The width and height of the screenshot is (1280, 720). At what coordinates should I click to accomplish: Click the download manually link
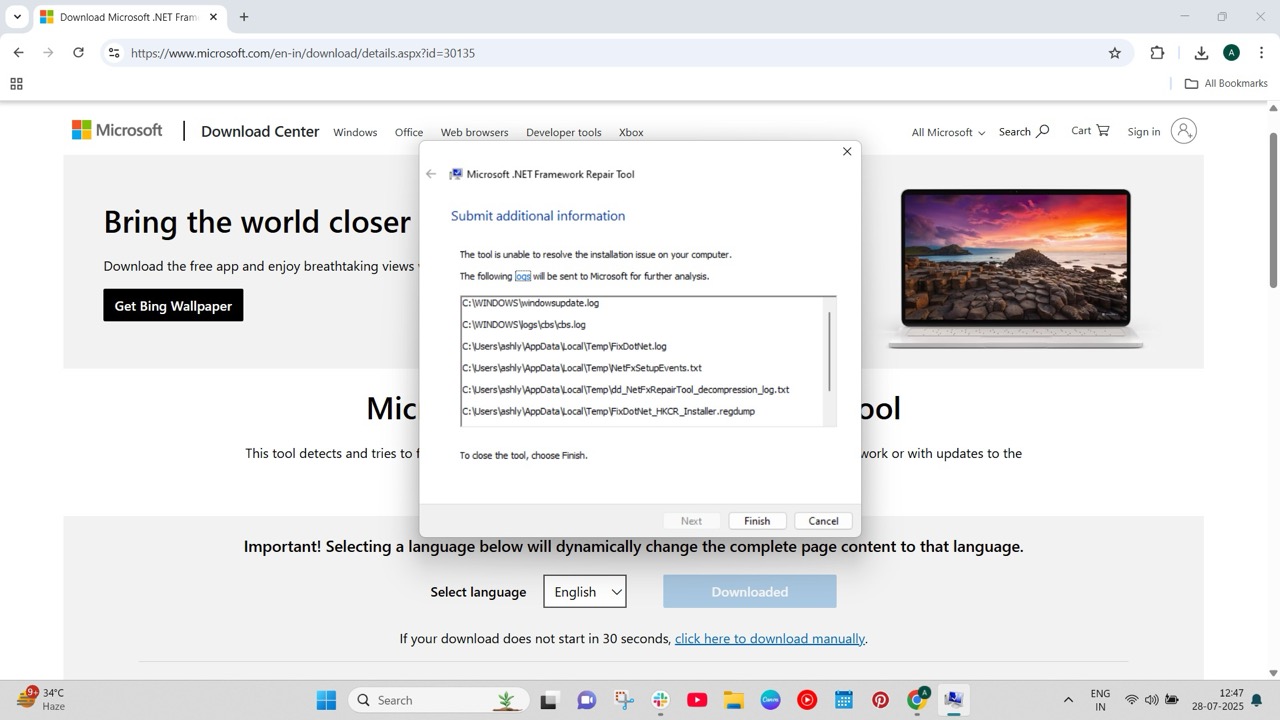(x=769, y=638)
